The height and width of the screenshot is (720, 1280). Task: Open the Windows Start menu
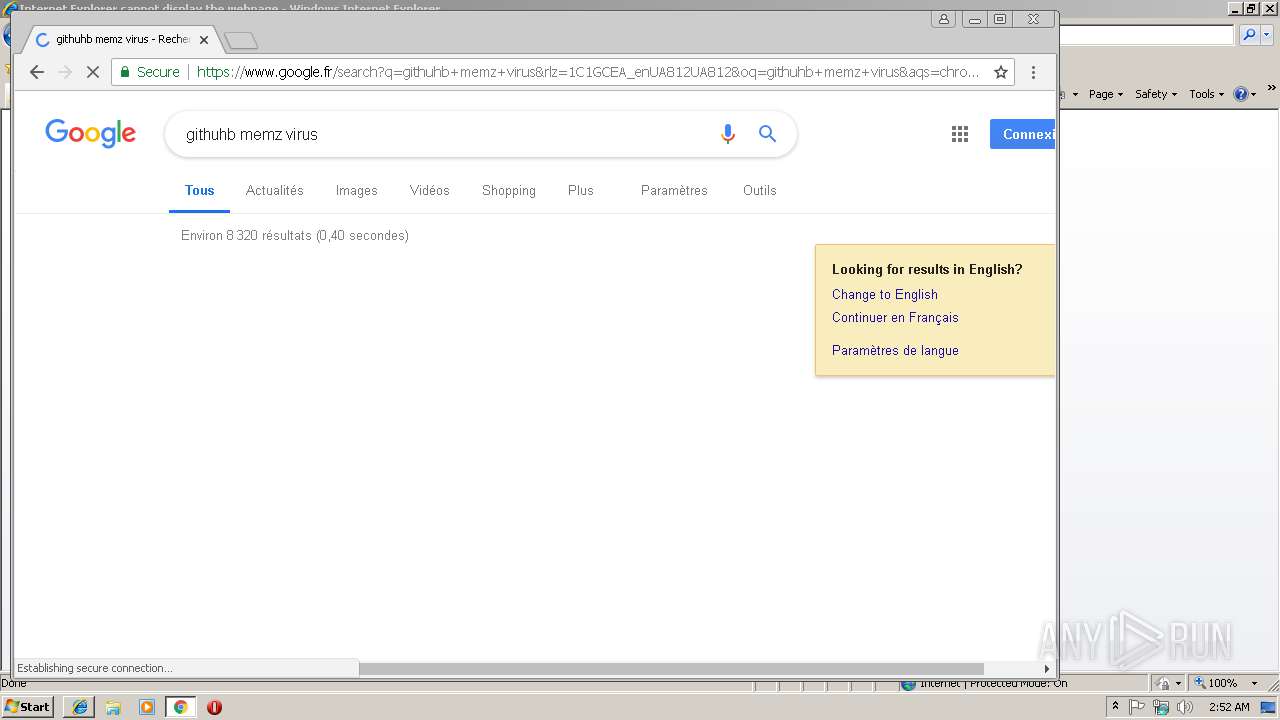[28, 707]
